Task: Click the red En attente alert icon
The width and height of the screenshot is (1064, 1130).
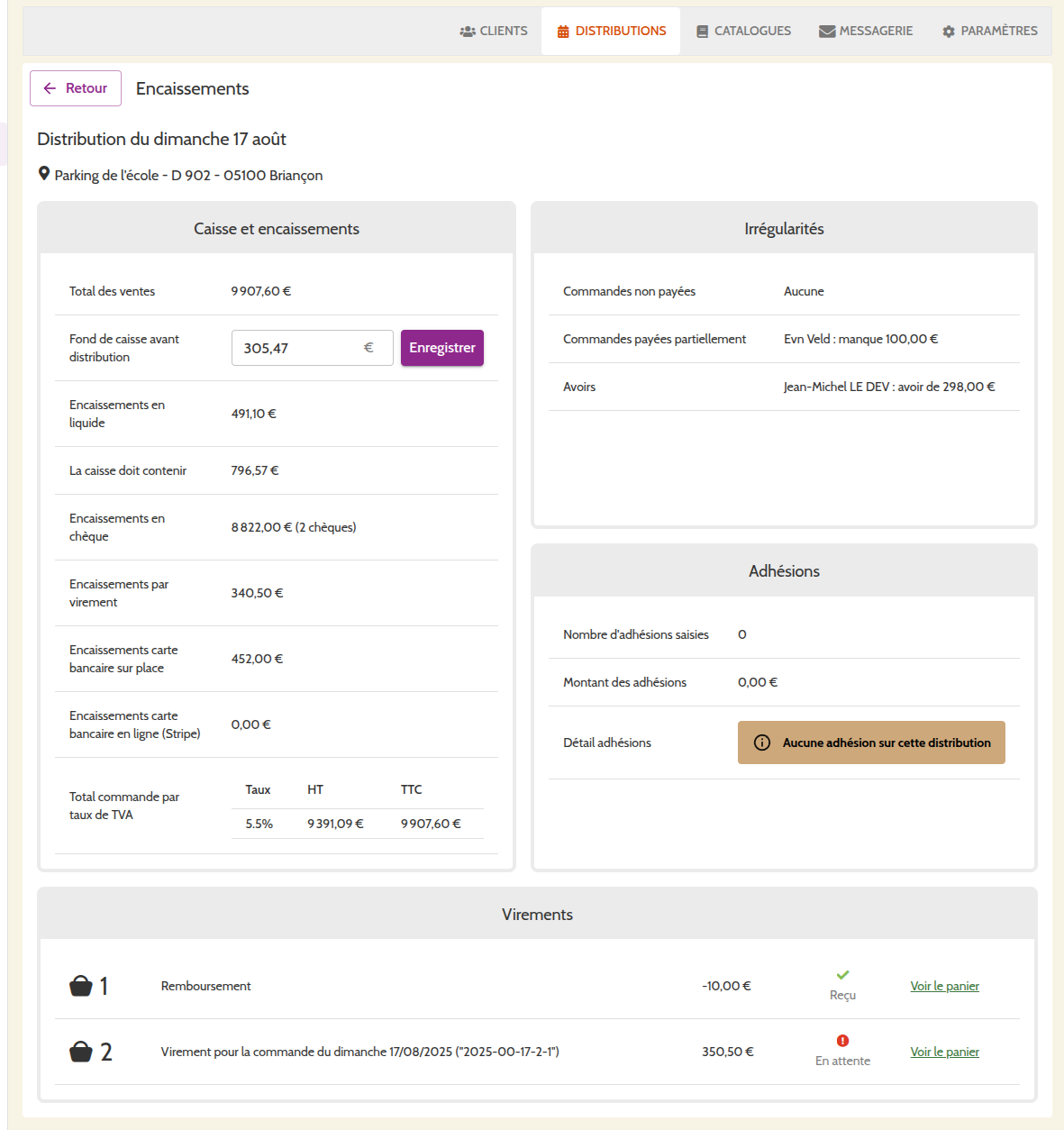Action: 842,1041
